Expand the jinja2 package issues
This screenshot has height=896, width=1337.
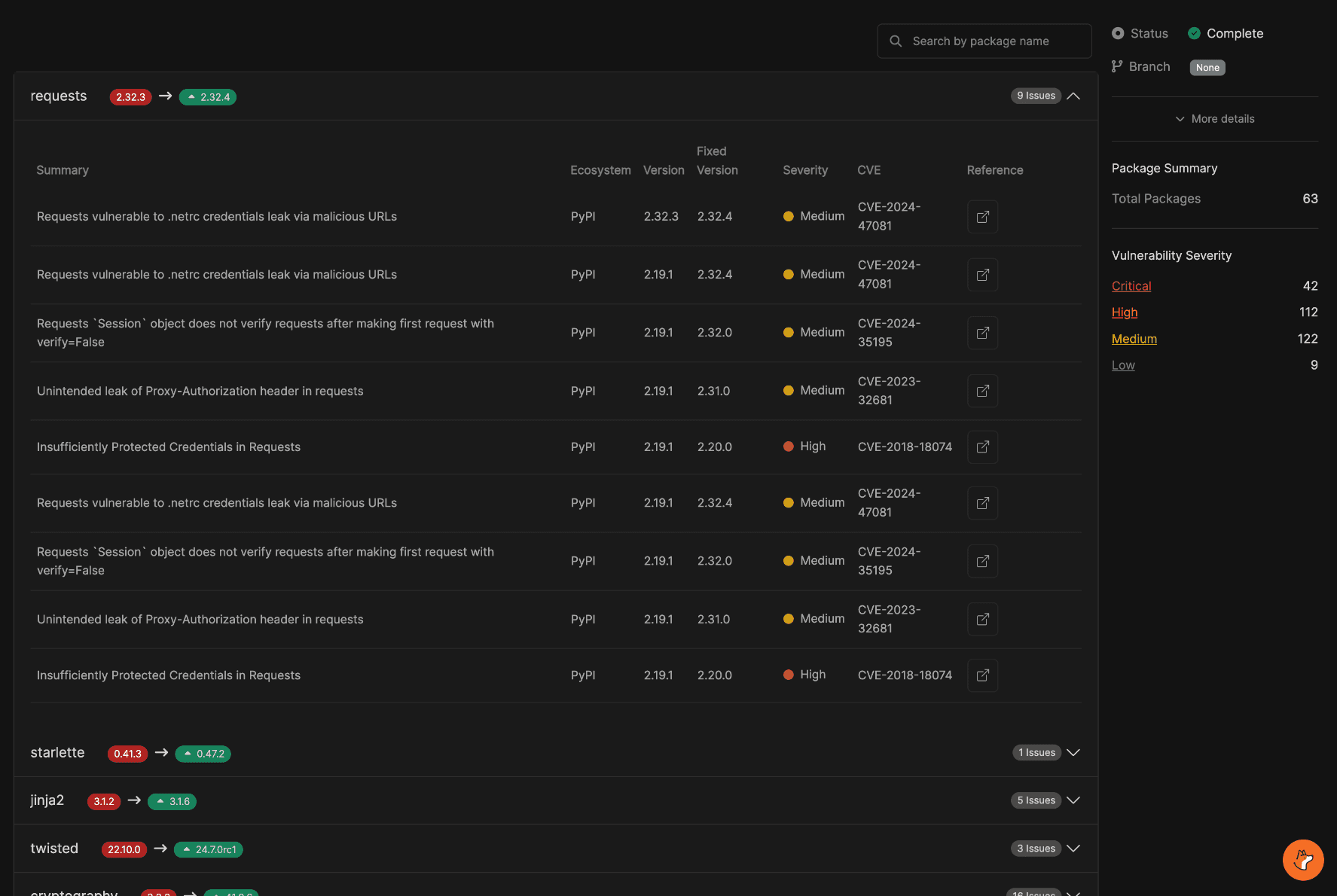[1073, 800]
